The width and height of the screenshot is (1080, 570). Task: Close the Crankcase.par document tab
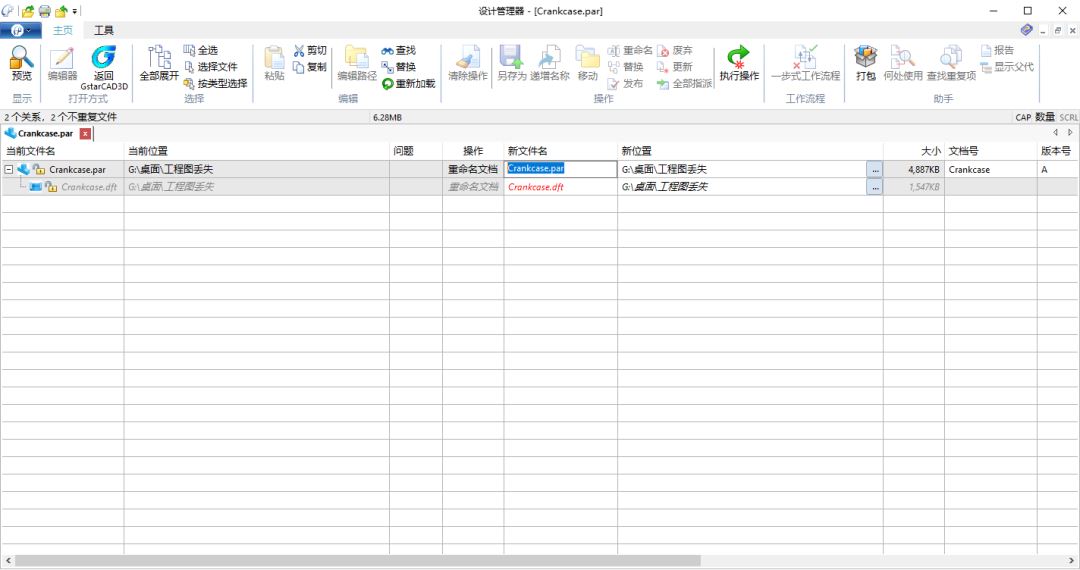tap(85, 133)
